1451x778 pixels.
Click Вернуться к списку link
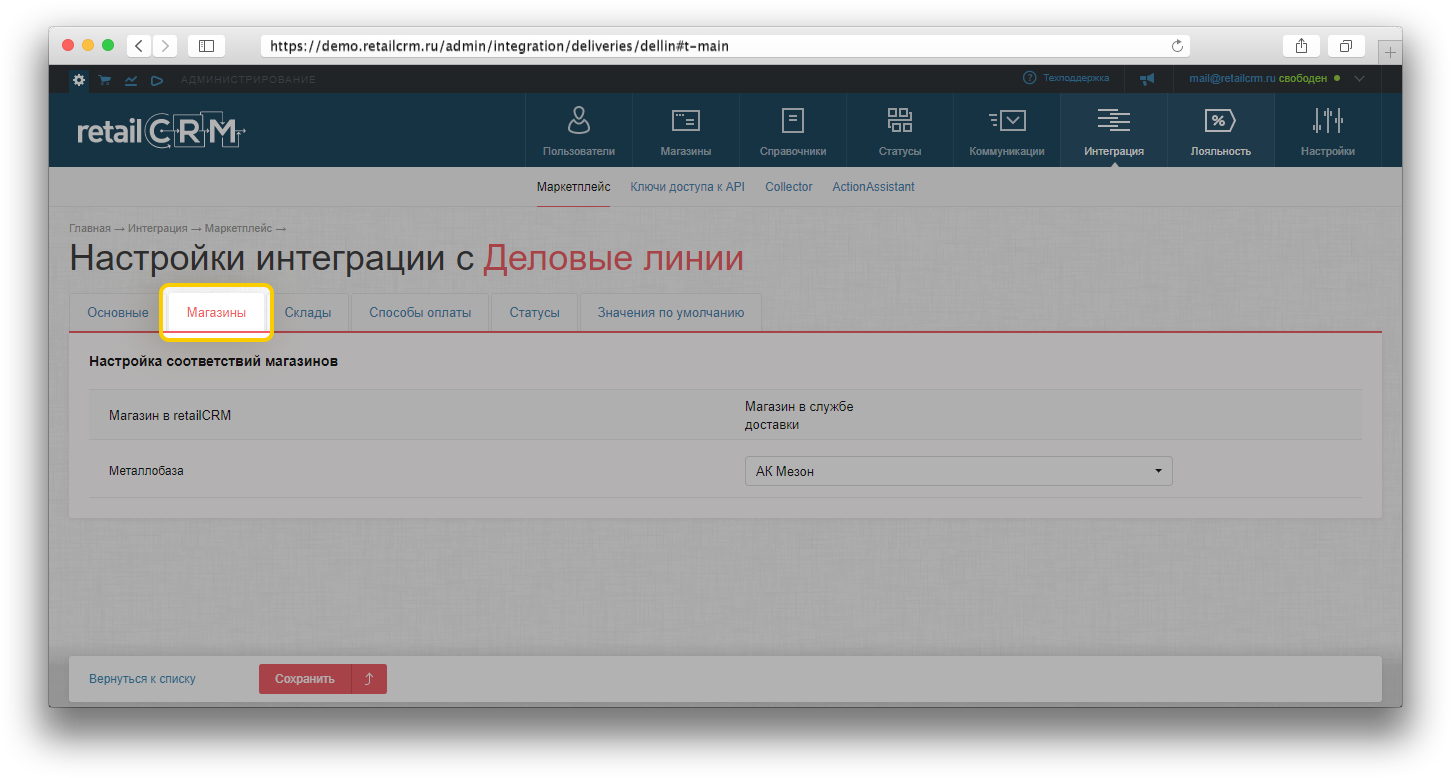pyautogui.click(x=142, y=679)
